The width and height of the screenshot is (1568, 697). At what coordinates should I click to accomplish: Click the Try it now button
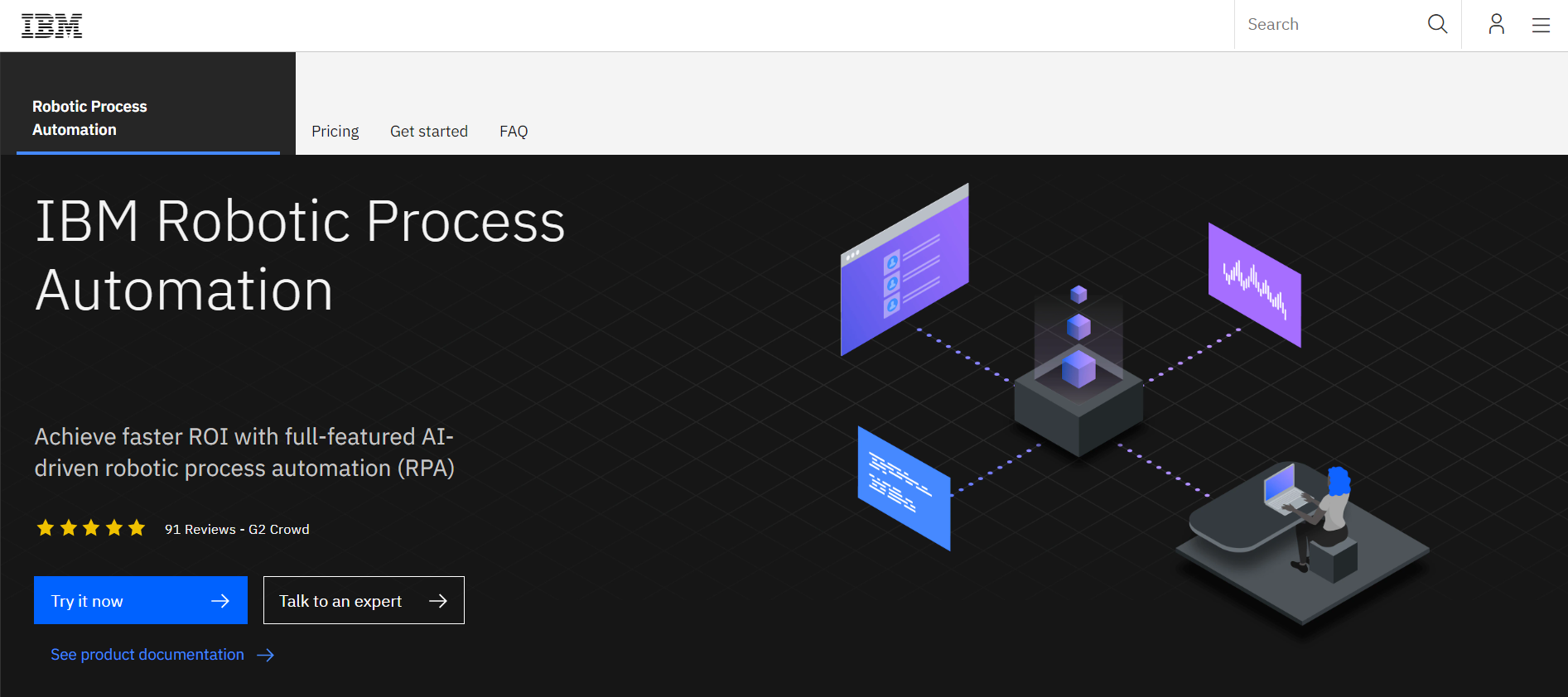(141, 600)
